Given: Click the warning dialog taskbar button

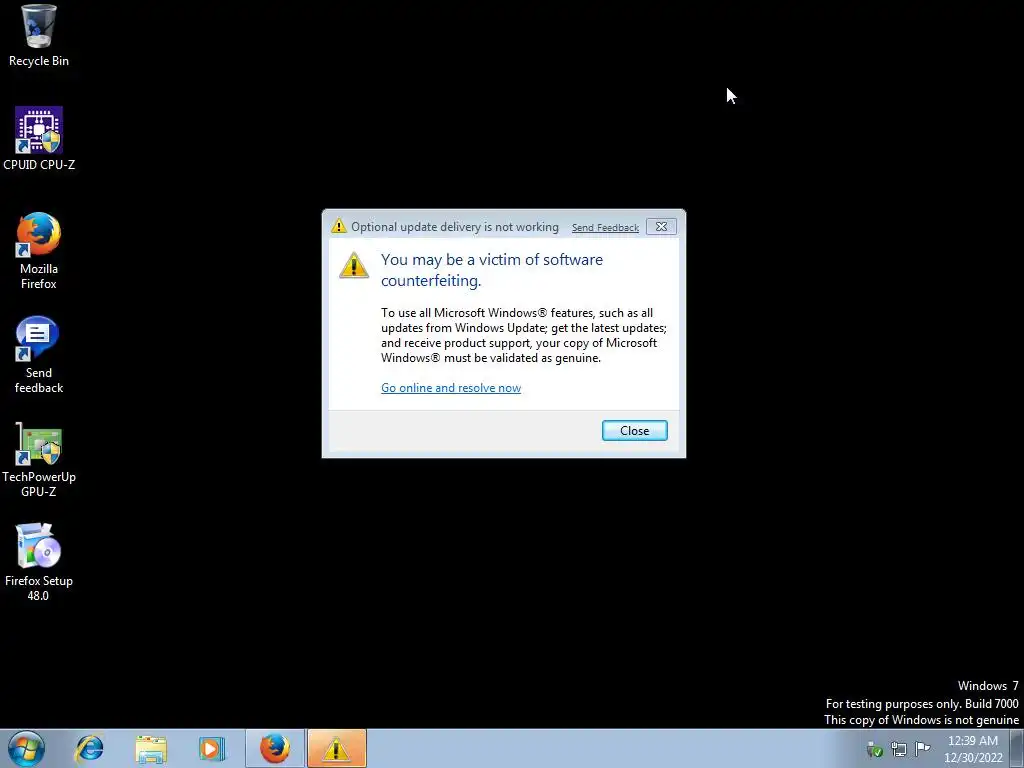Looking at the screenshot, I should coord(336,748).
